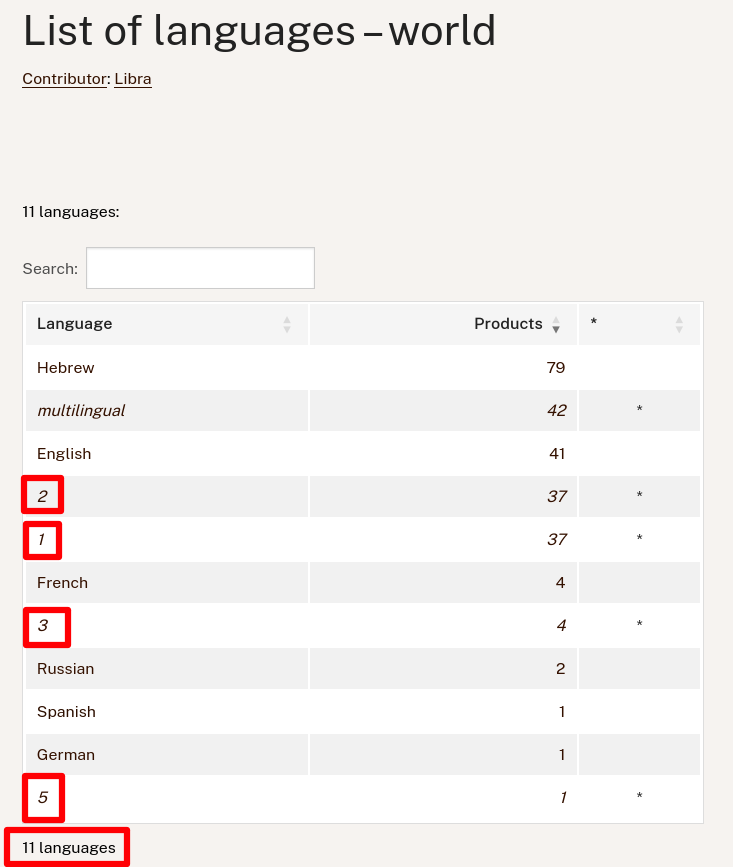This screenshot has width=733, height=867.
Task: Open the German language link
Action: (x=66, y=755)
